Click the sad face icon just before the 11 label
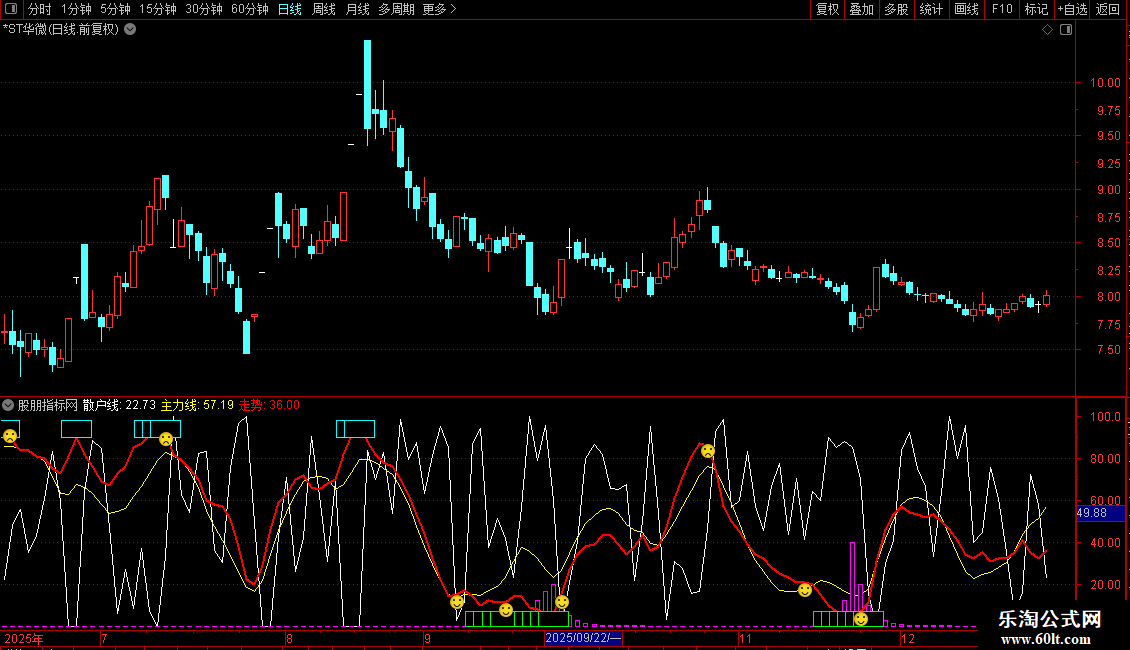Viewport: 1130px width, 650px height. coord(708,451)
